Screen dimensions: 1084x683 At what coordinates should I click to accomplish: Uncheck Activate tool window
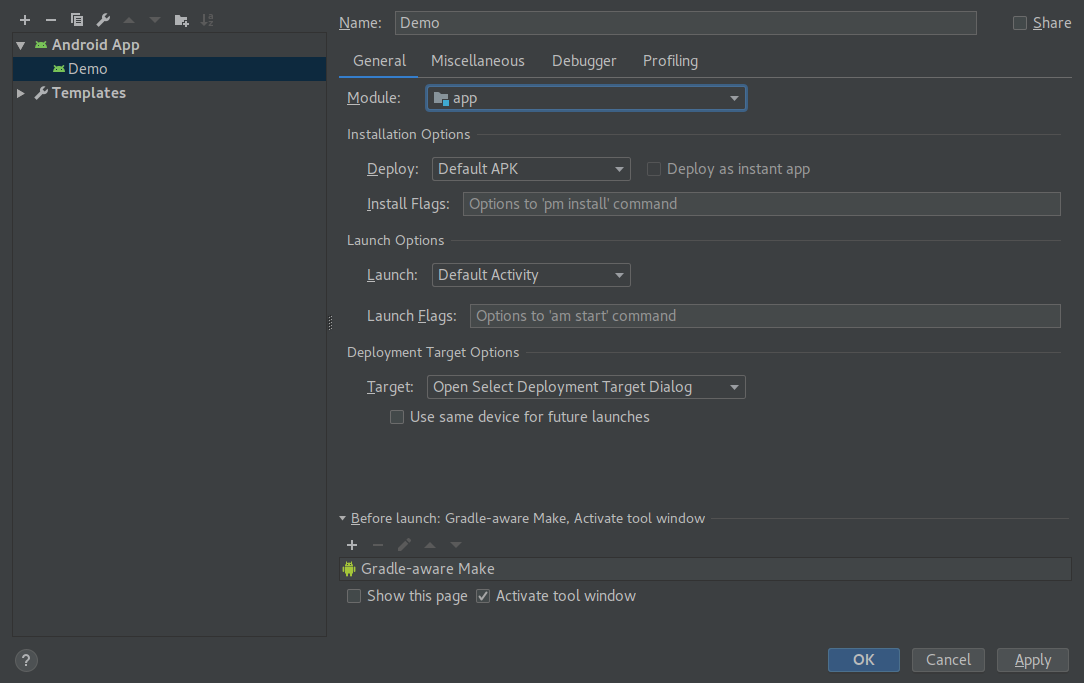(483, 595)
